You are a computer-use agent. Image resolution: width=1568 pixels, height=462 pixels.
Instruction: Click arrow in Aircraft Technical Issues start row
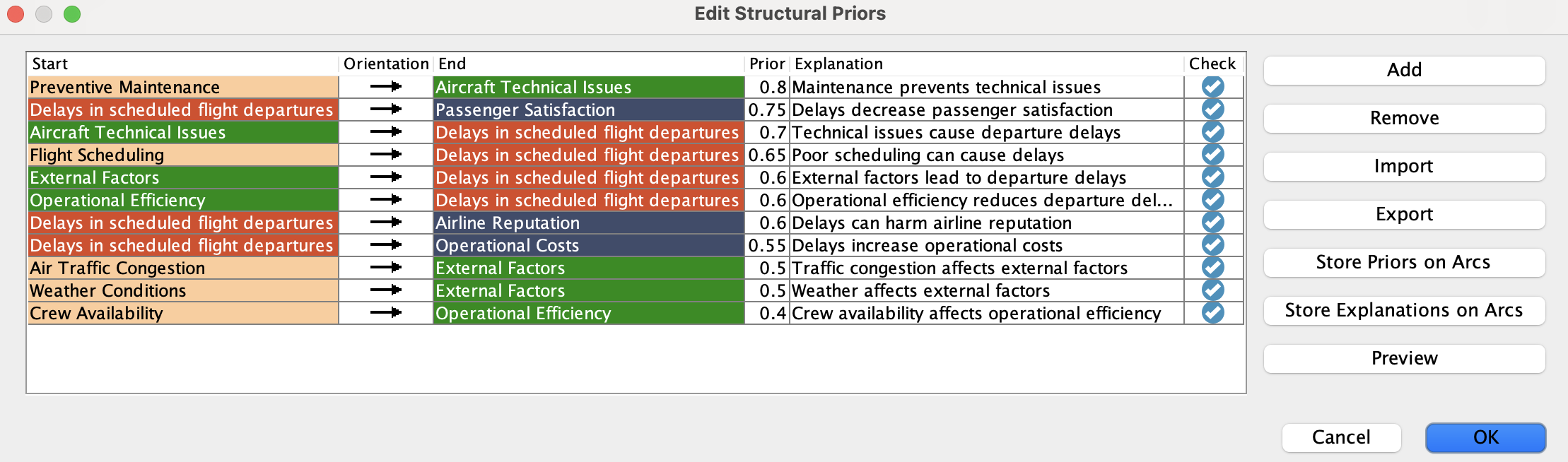point(386,132)
